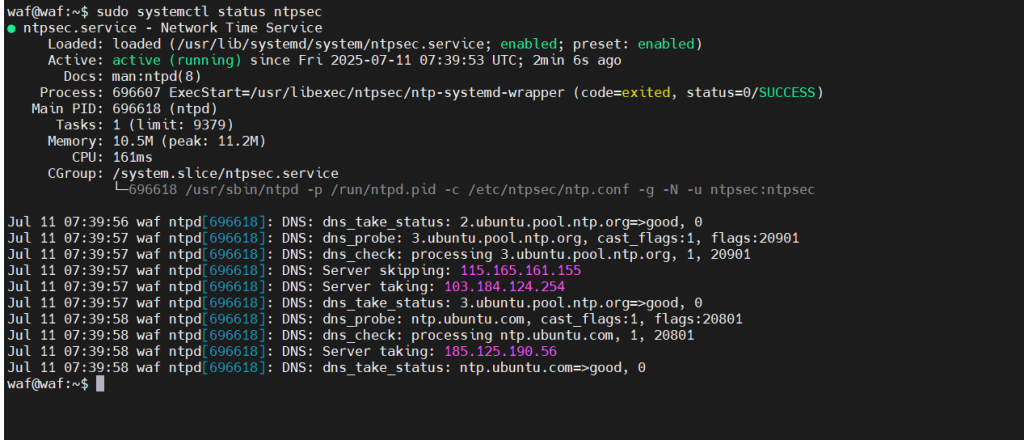Viewport: 1024px width, 440px height.
Task: Click the yellow 'exited' code text
Action: (645, 93)
